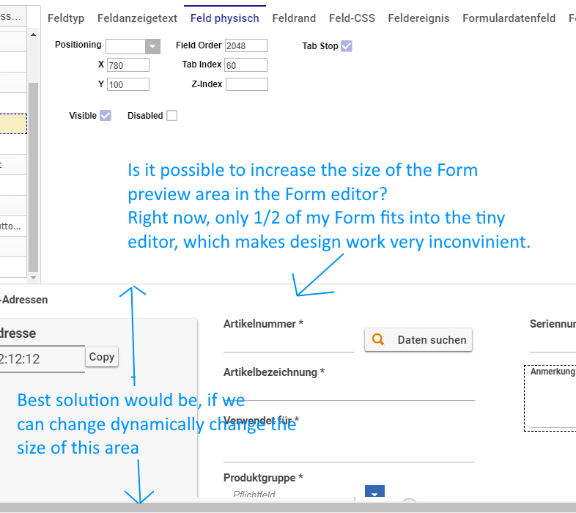
Task: Switch to the Formulardatenfeld tab
Action: (x=509, y=18)
